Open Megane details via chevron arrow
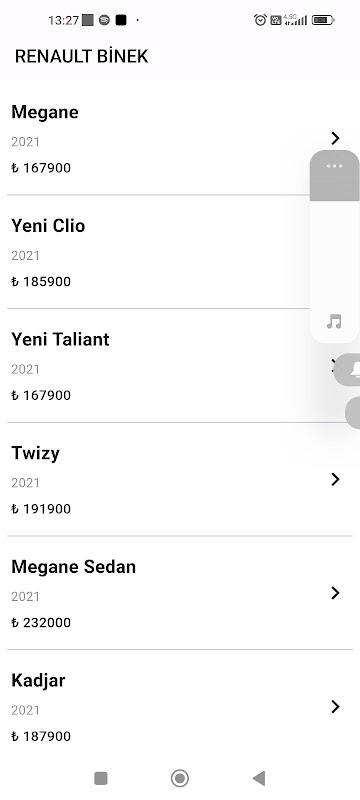Image resolution: width=360 pixels, height=800 pixels. (335, 138)
